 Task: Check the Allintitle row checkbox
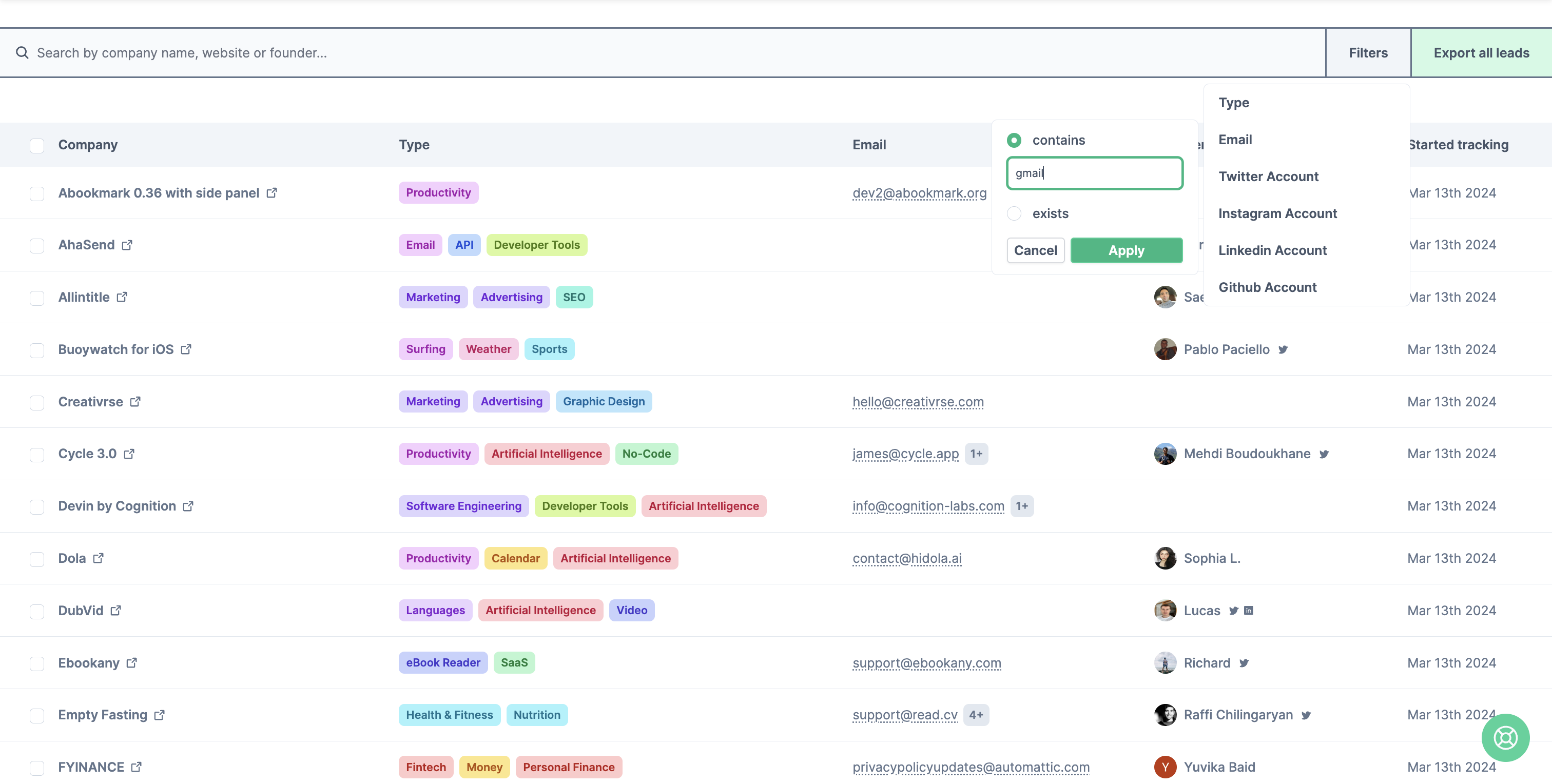click(x=37, y=298)
